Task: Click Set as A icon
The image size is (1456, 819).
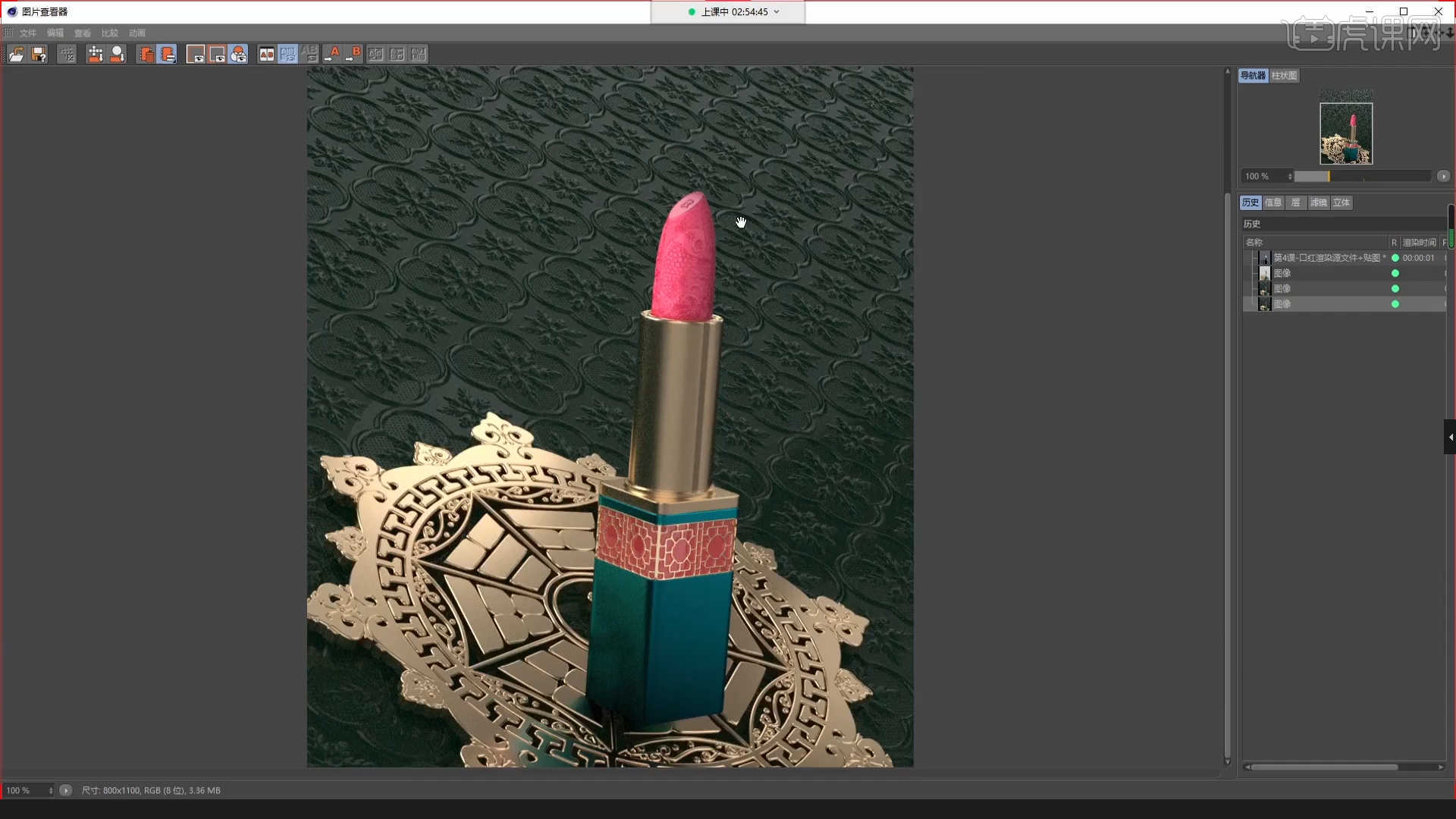Action: pyautogui.click(x=332, y=54)
